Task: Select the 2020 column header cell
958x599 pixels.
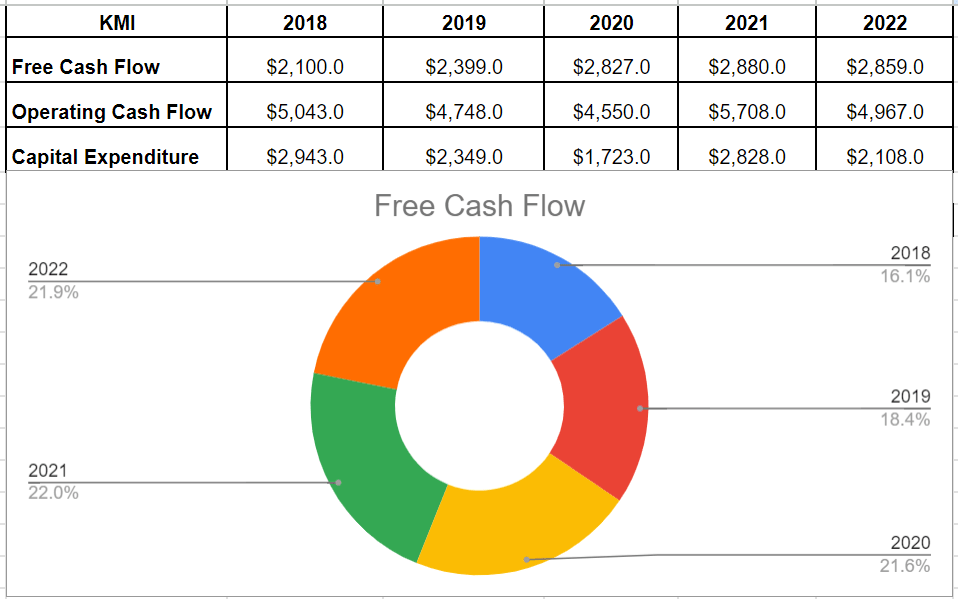Action: 611,21
